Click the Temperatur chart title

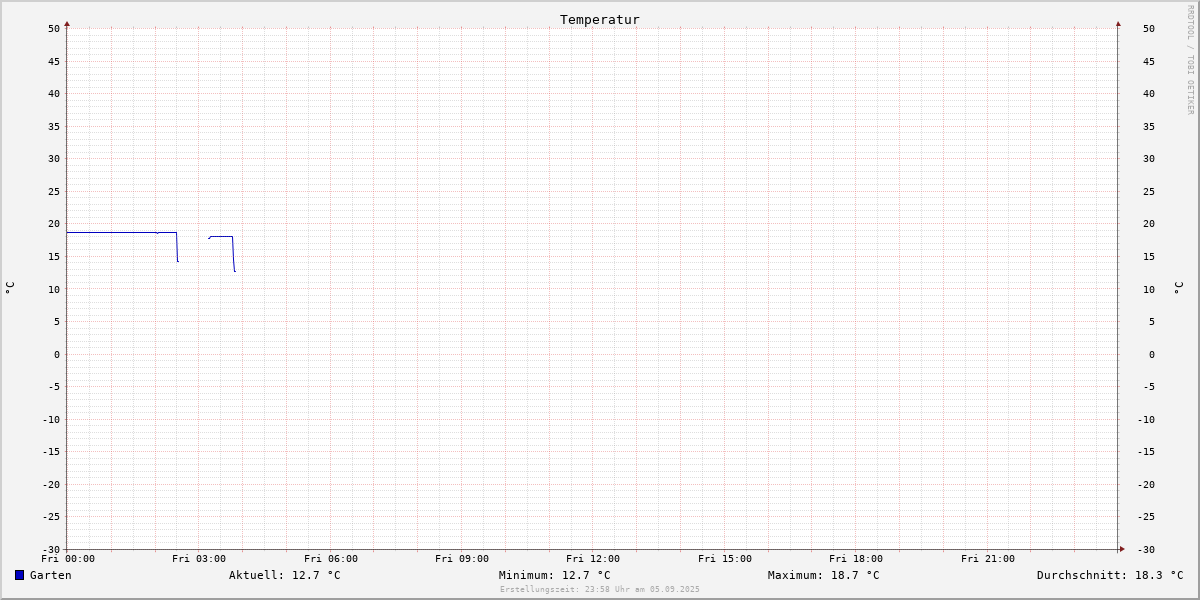coord(600,19)
